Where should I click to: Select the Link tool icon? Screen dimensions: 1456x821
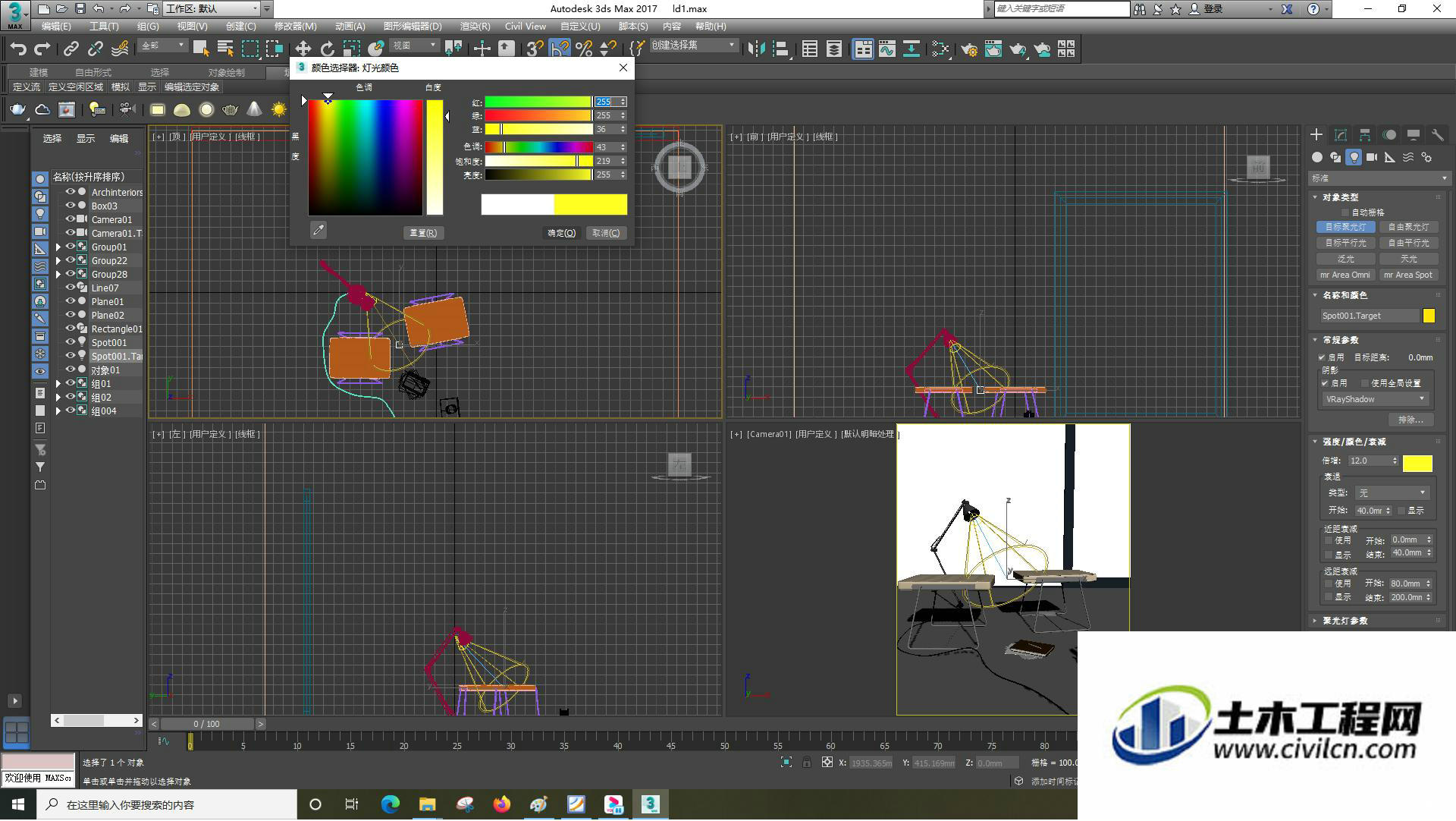[x=71, y=49]
